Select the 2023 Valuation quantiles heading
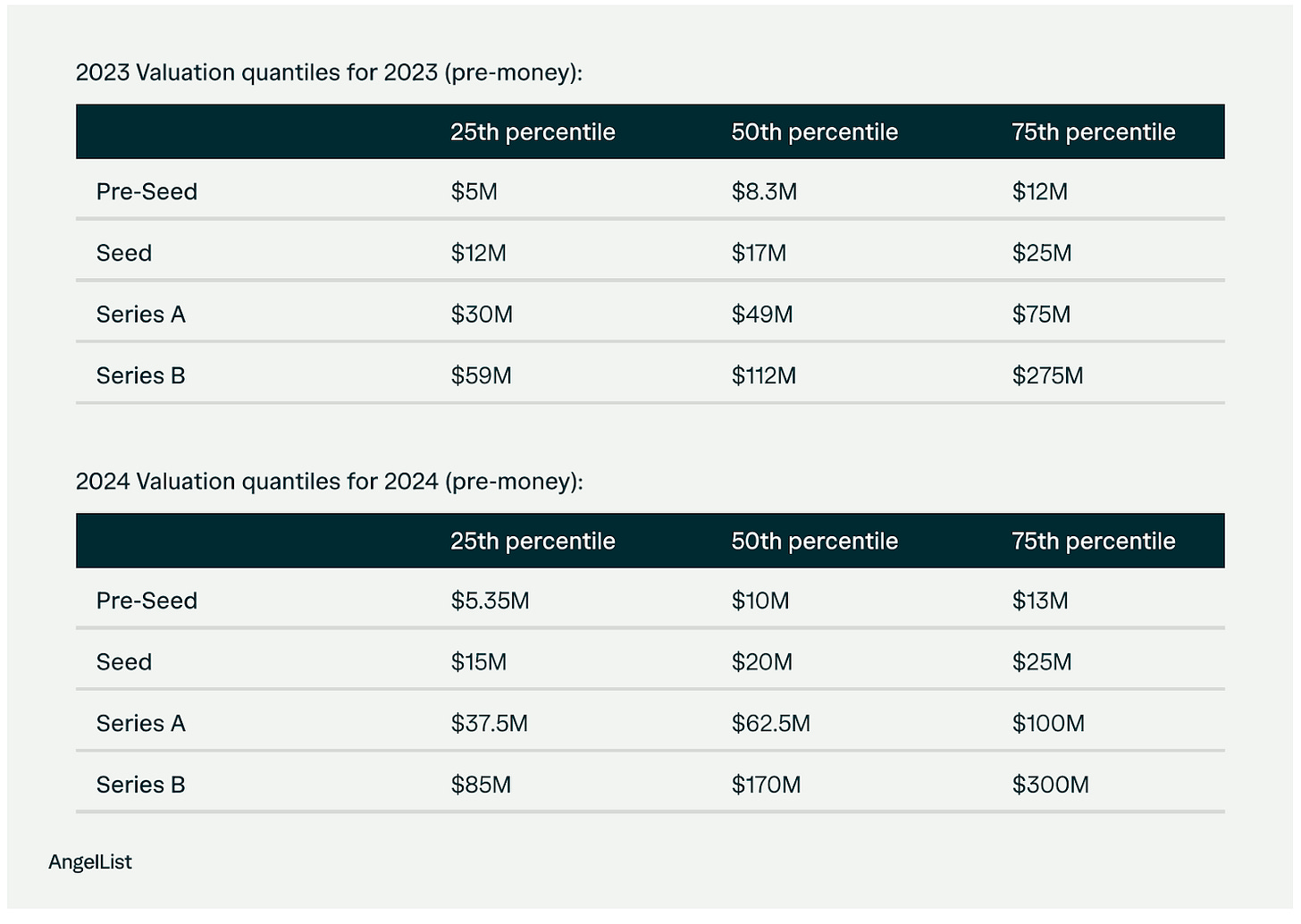 point(329,72)
